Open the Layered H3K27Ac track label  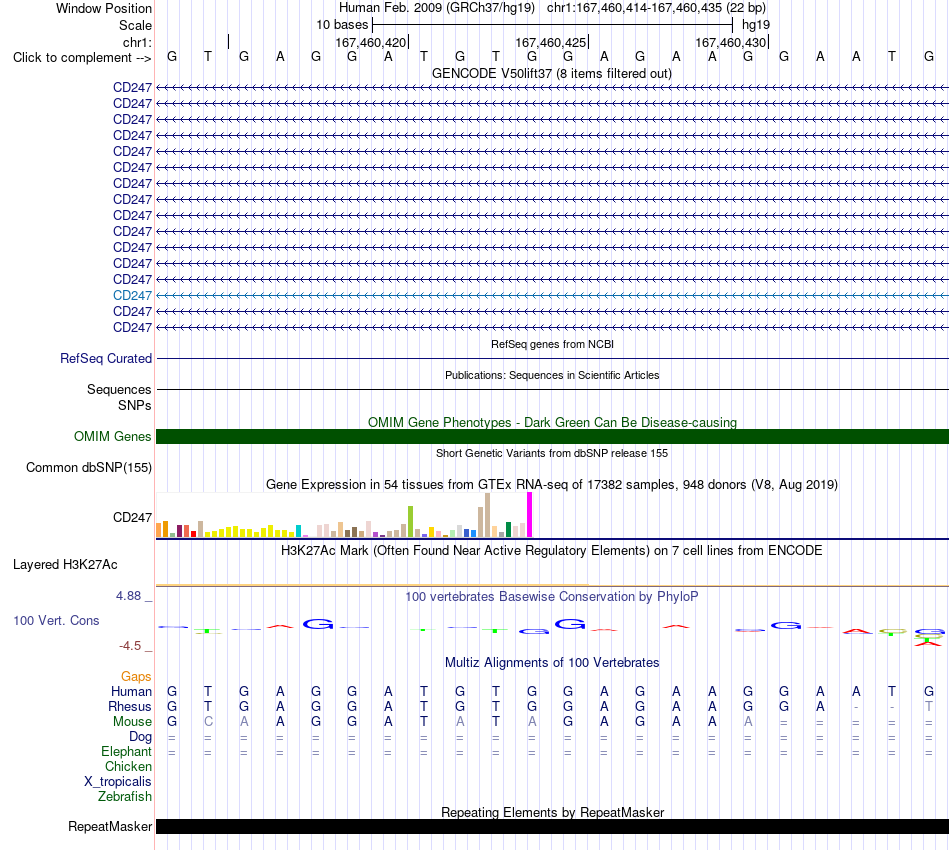click(65, 565)
